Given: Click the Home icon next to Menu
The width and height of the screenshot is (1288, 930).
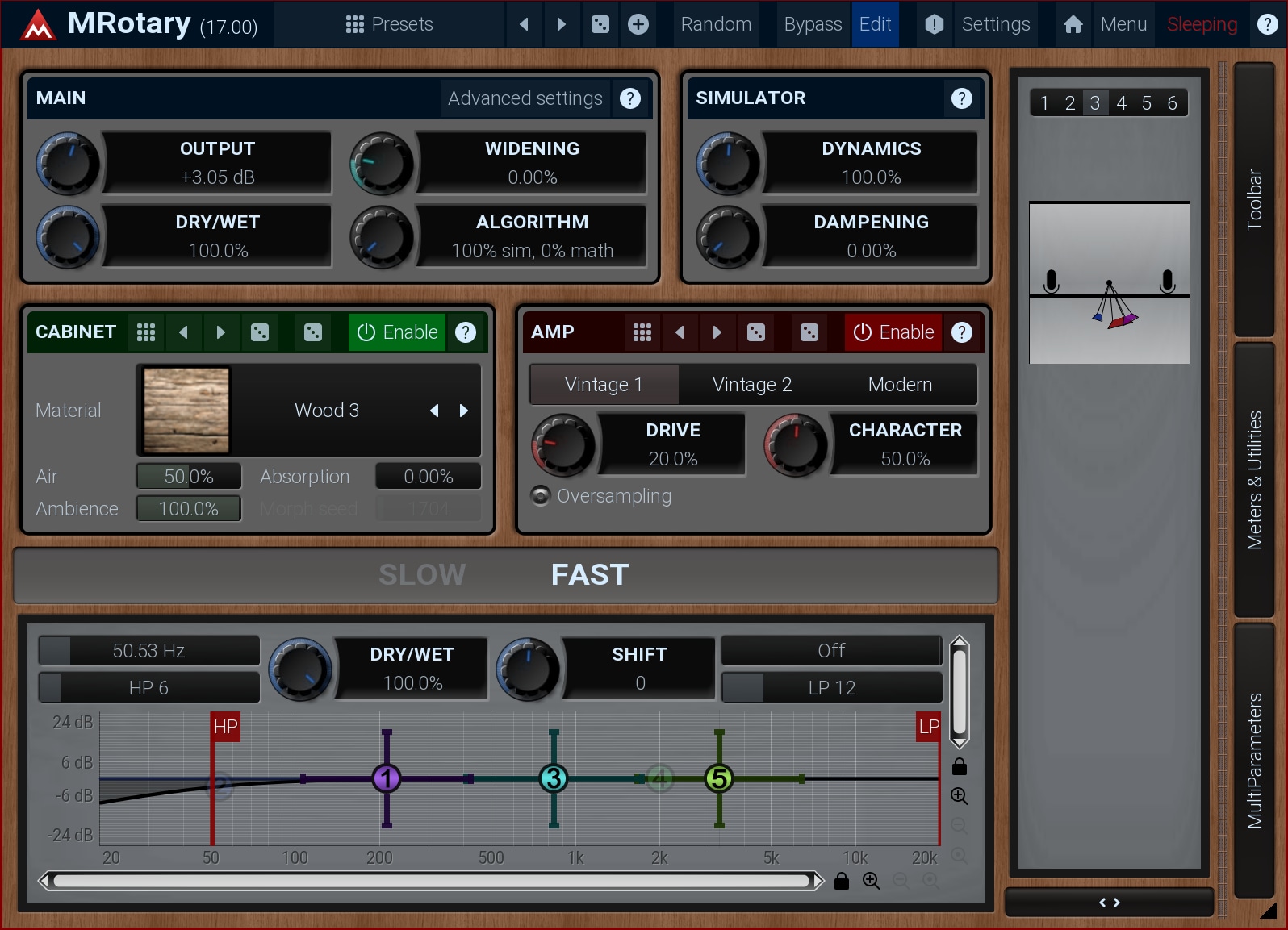Looking at the screenshot, I should point(1073,24).
